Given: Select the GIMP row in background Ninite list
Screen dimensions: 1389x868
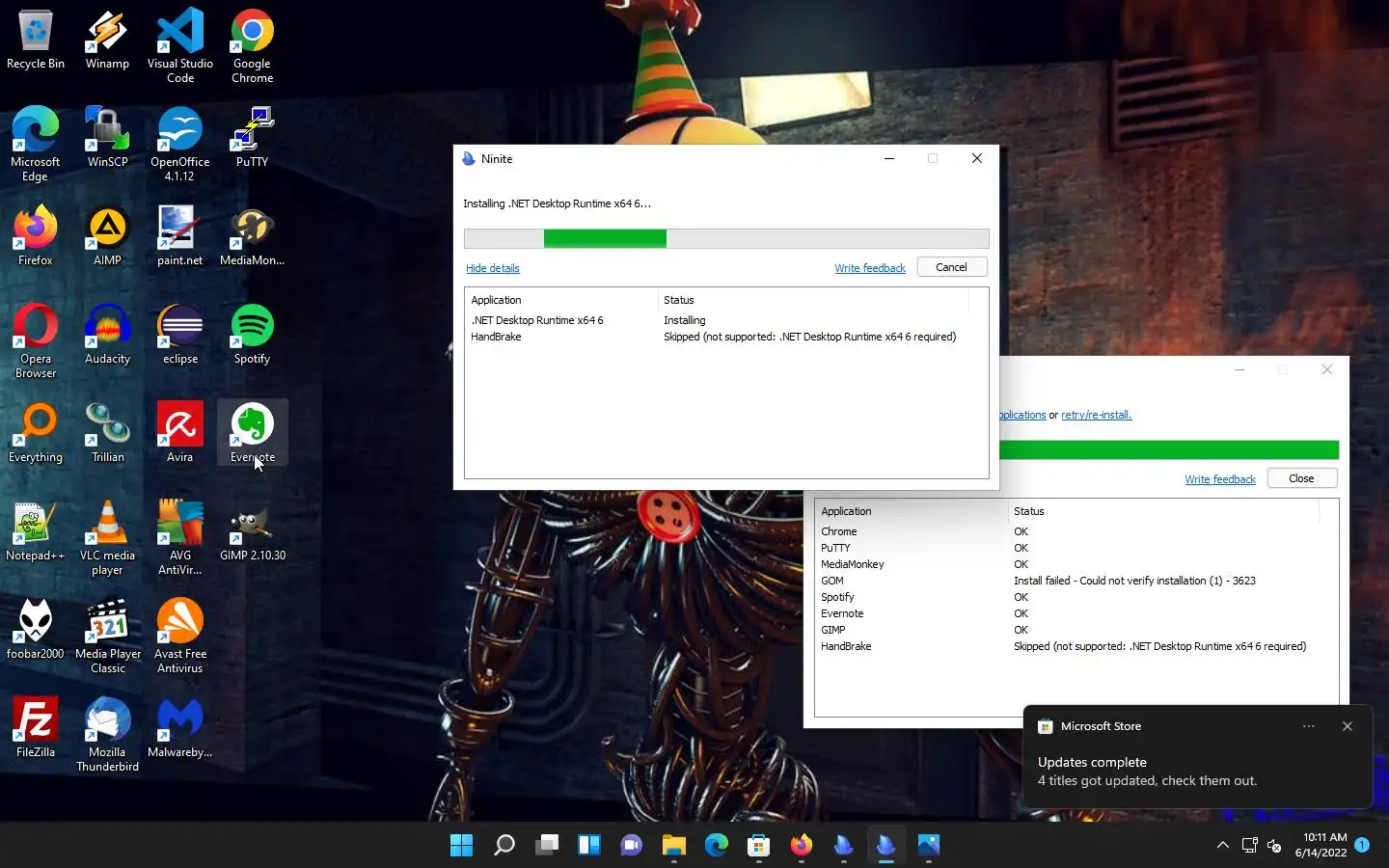Looking at the screenshot, I should [x=1076, y=630].
